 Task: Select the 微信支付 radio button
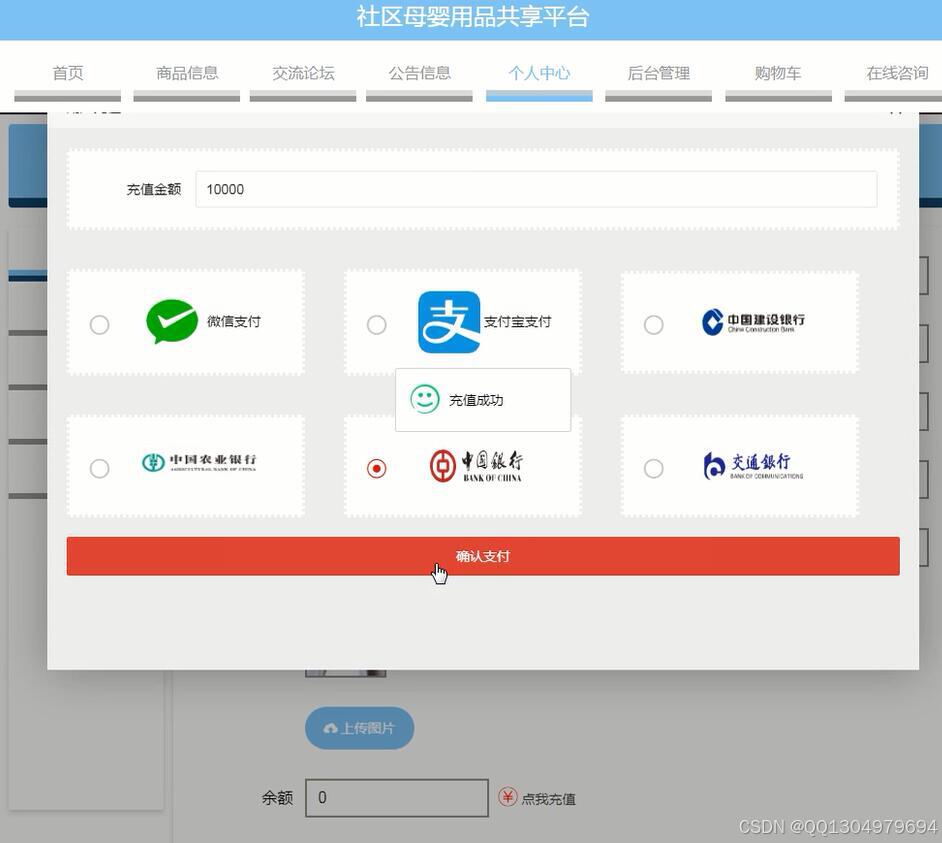pos(100,324)
